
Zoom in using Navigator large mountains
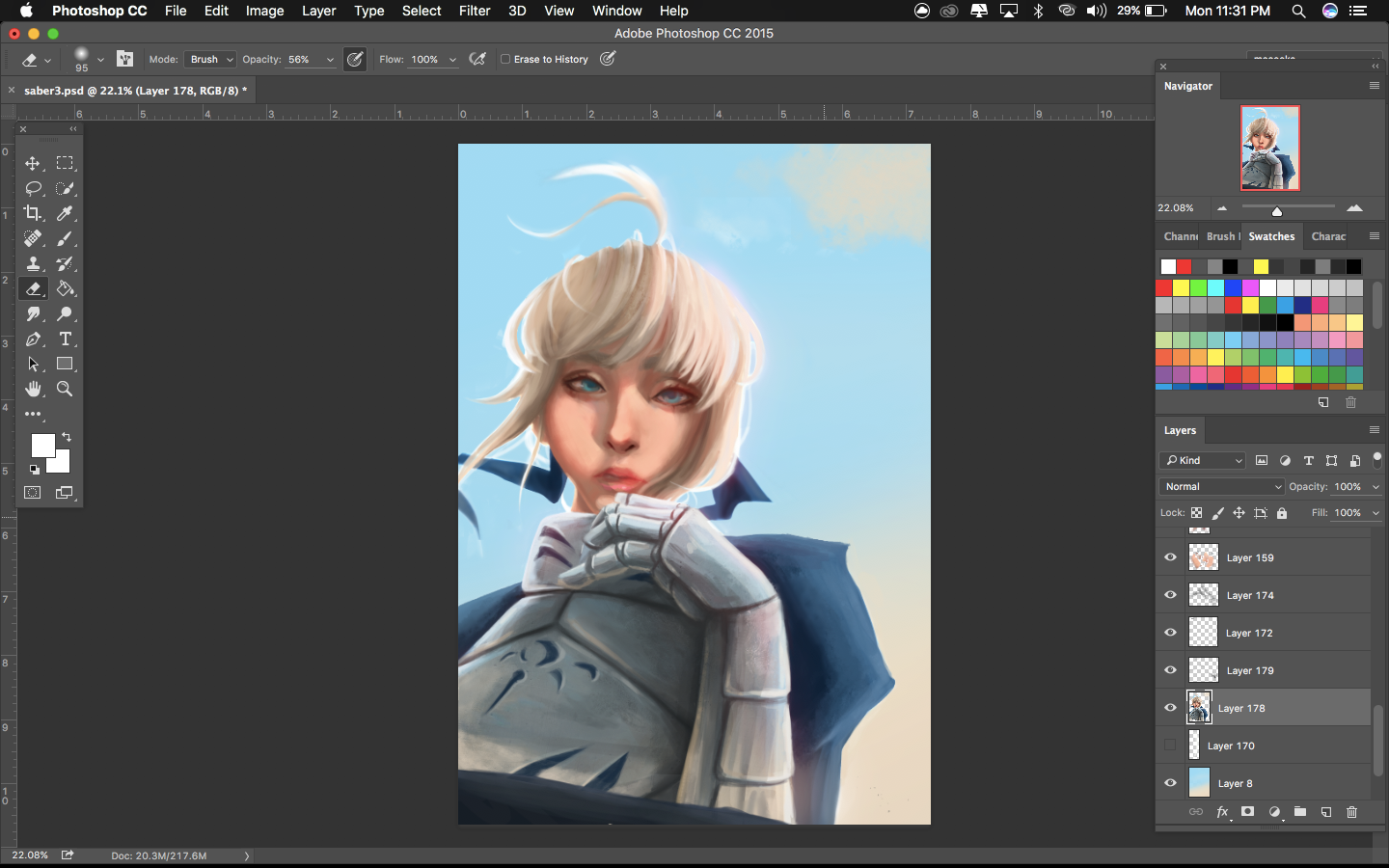[1354, 207]
